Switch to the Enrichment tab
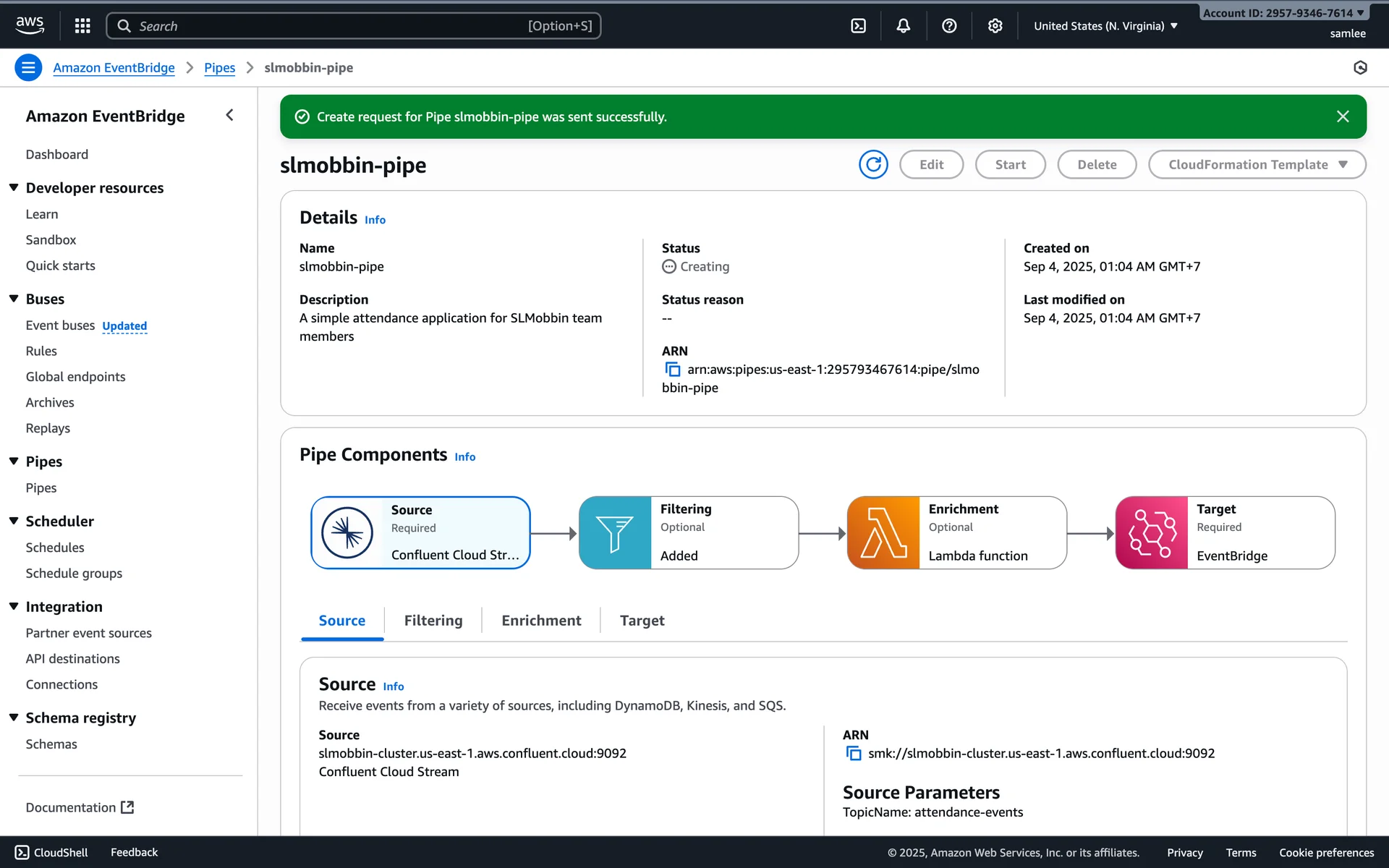1389x868 pixels. coord(541,621)
